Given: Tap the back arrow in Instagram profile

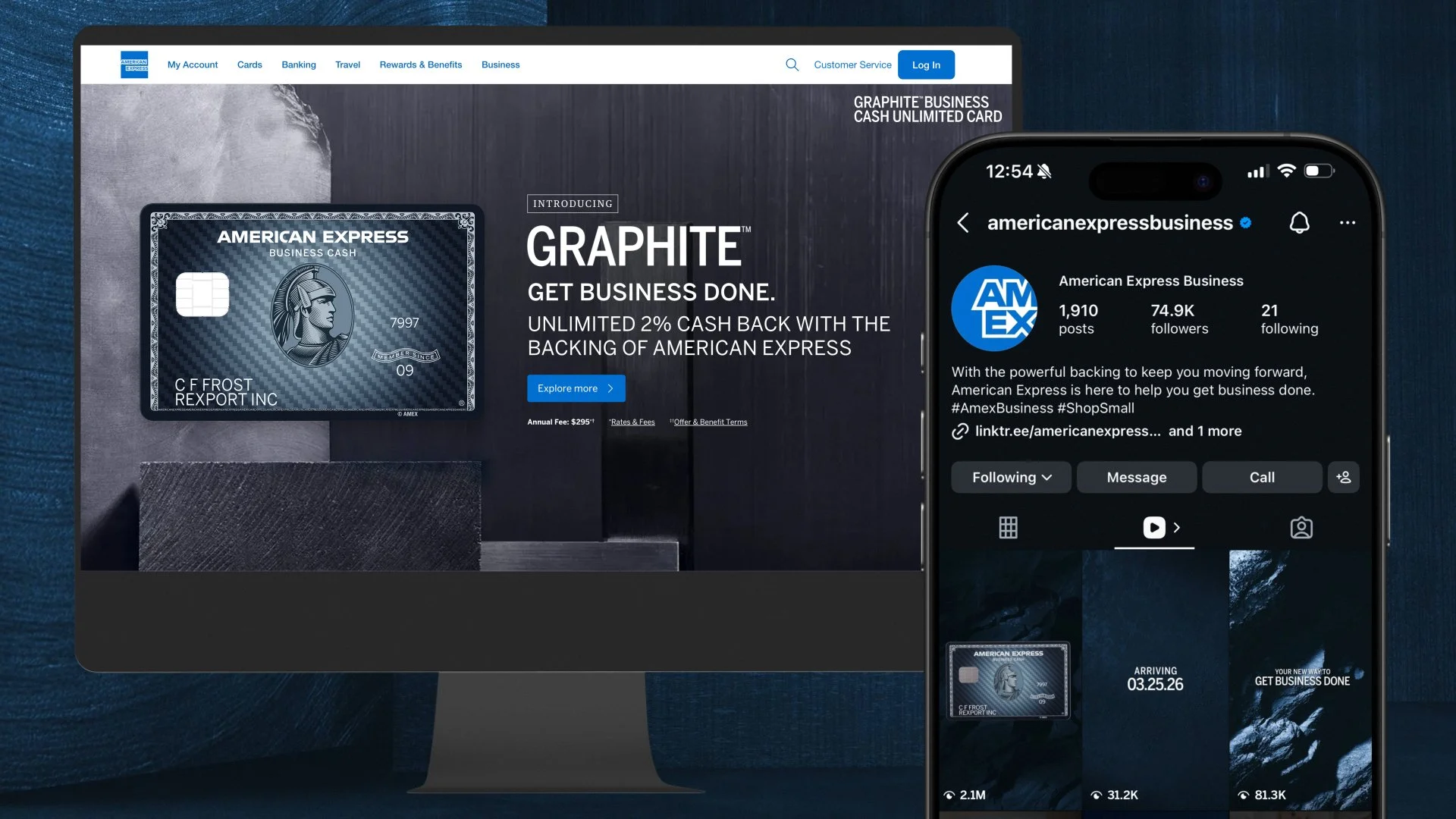Looking at the screenshot, I should [963, 222].
